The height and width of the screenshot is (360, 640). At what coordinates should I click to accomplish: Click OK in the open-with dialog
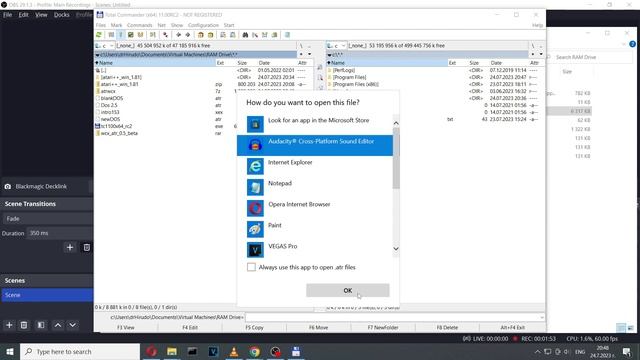pos(348,290)
